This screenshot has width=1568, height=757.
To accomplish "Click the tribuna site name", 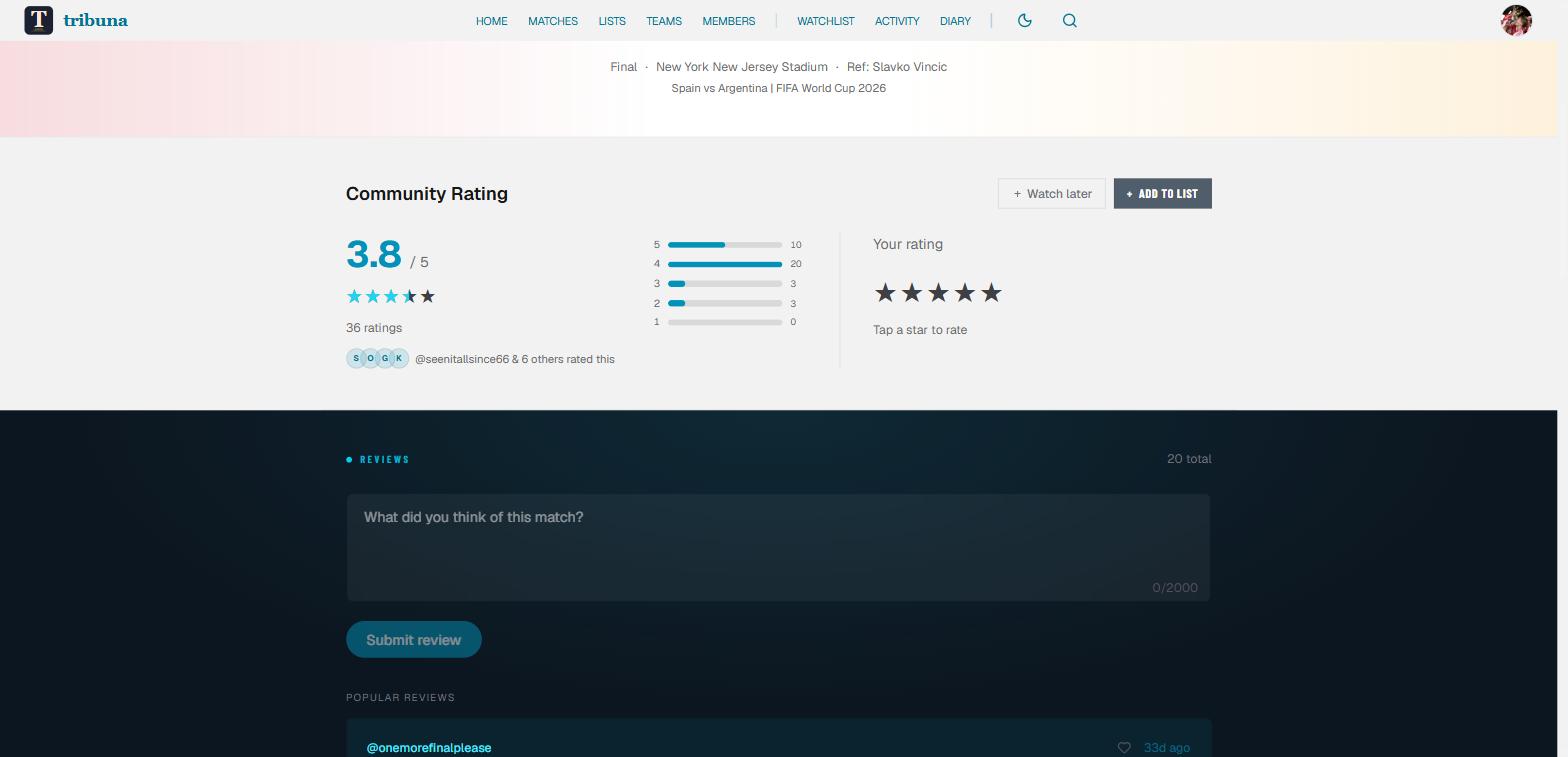I will (95, 20).
